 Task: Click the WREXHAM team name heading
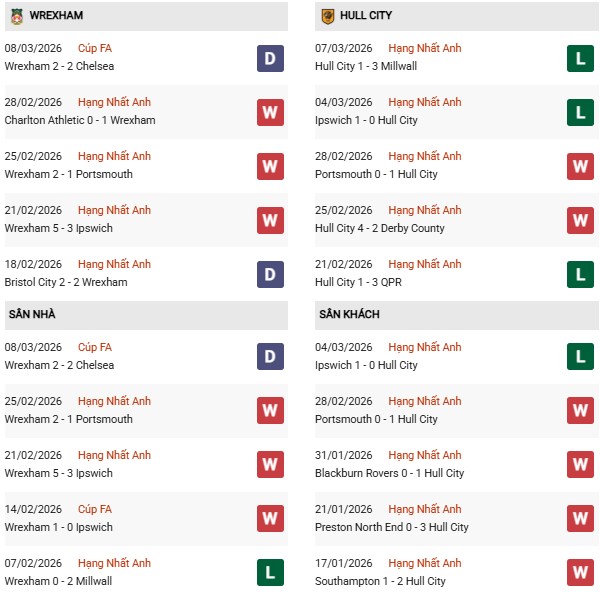pos(56,15)
